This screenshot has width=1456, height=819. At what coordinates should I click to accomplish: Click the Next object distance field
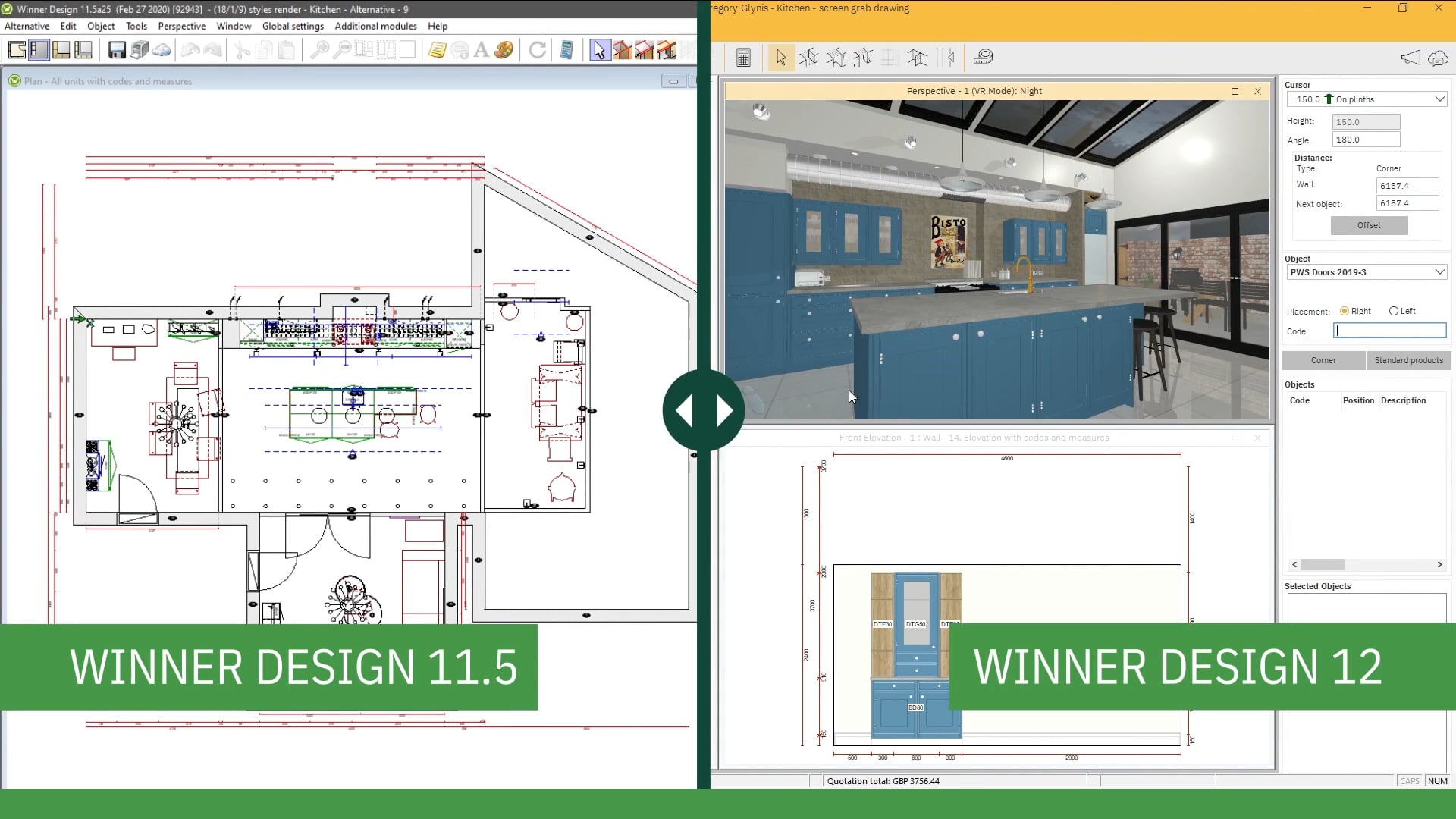tap(1407, 203)
